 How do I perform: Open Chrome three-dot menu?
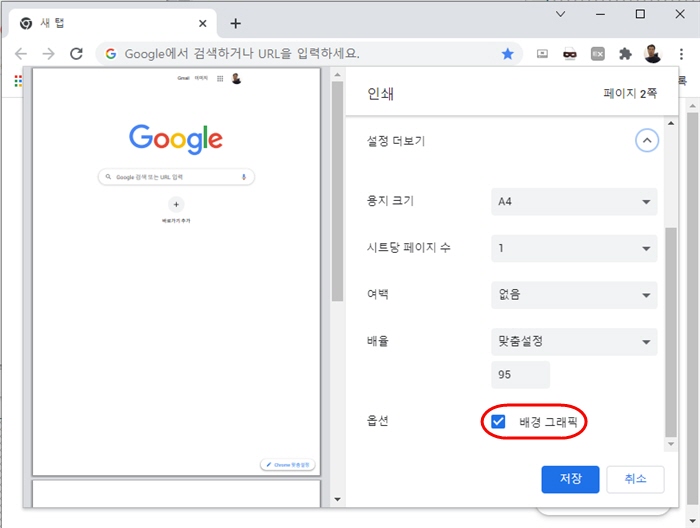(681, 54)
